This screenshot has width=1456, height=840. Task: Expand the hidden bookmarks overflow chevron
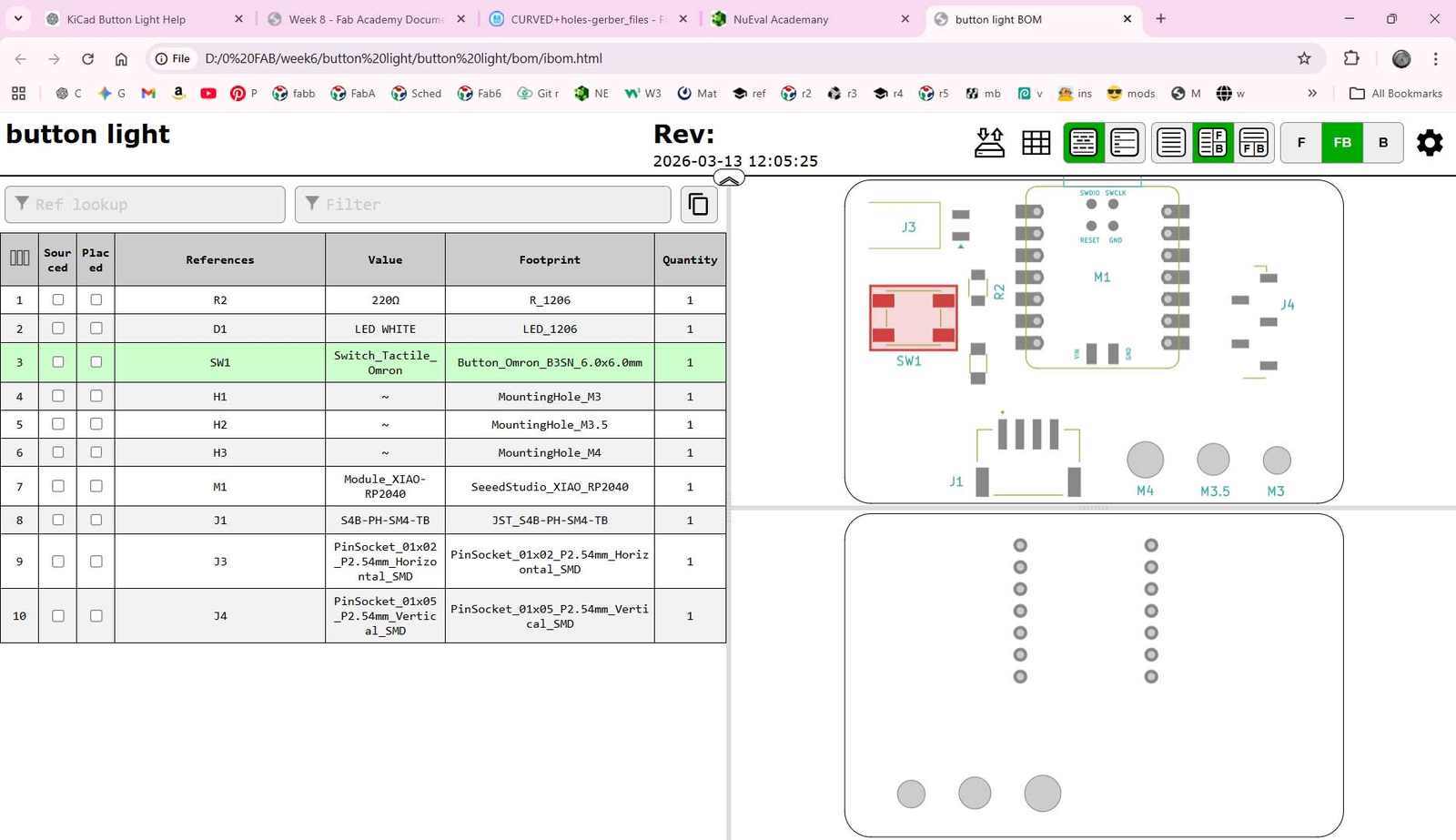point(1312,93)
